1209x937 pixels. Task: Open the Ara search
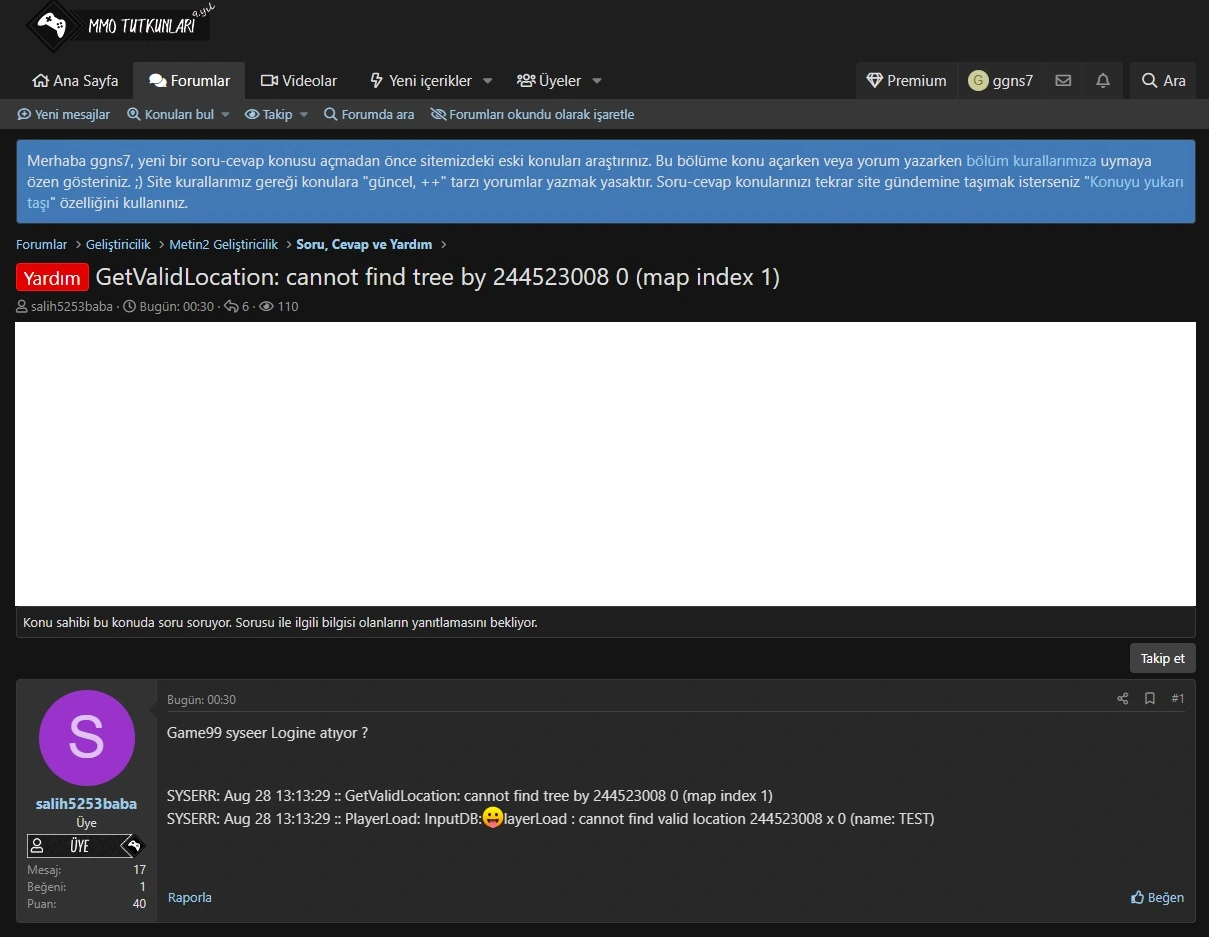coord(1164,81)
